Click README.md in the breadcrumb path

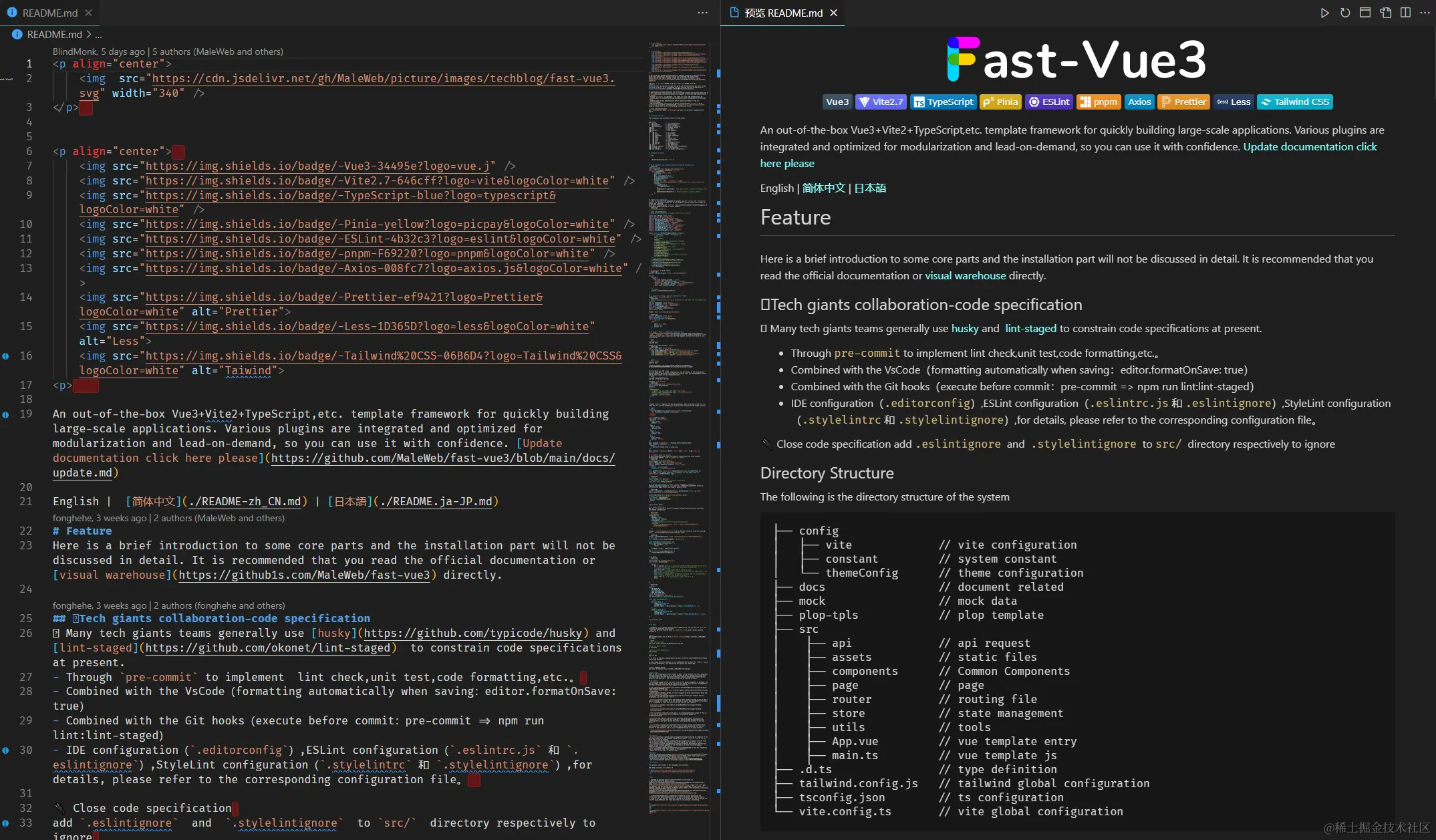pos(54,35)
